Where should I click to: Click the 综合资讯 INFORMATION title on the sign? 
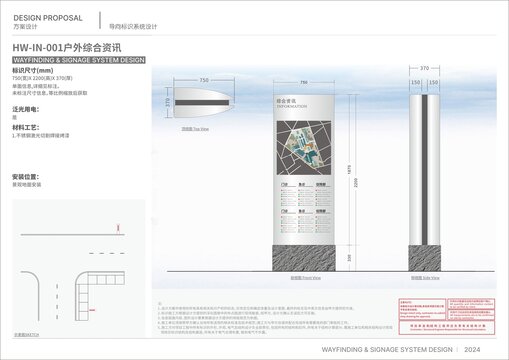(292, 103)
